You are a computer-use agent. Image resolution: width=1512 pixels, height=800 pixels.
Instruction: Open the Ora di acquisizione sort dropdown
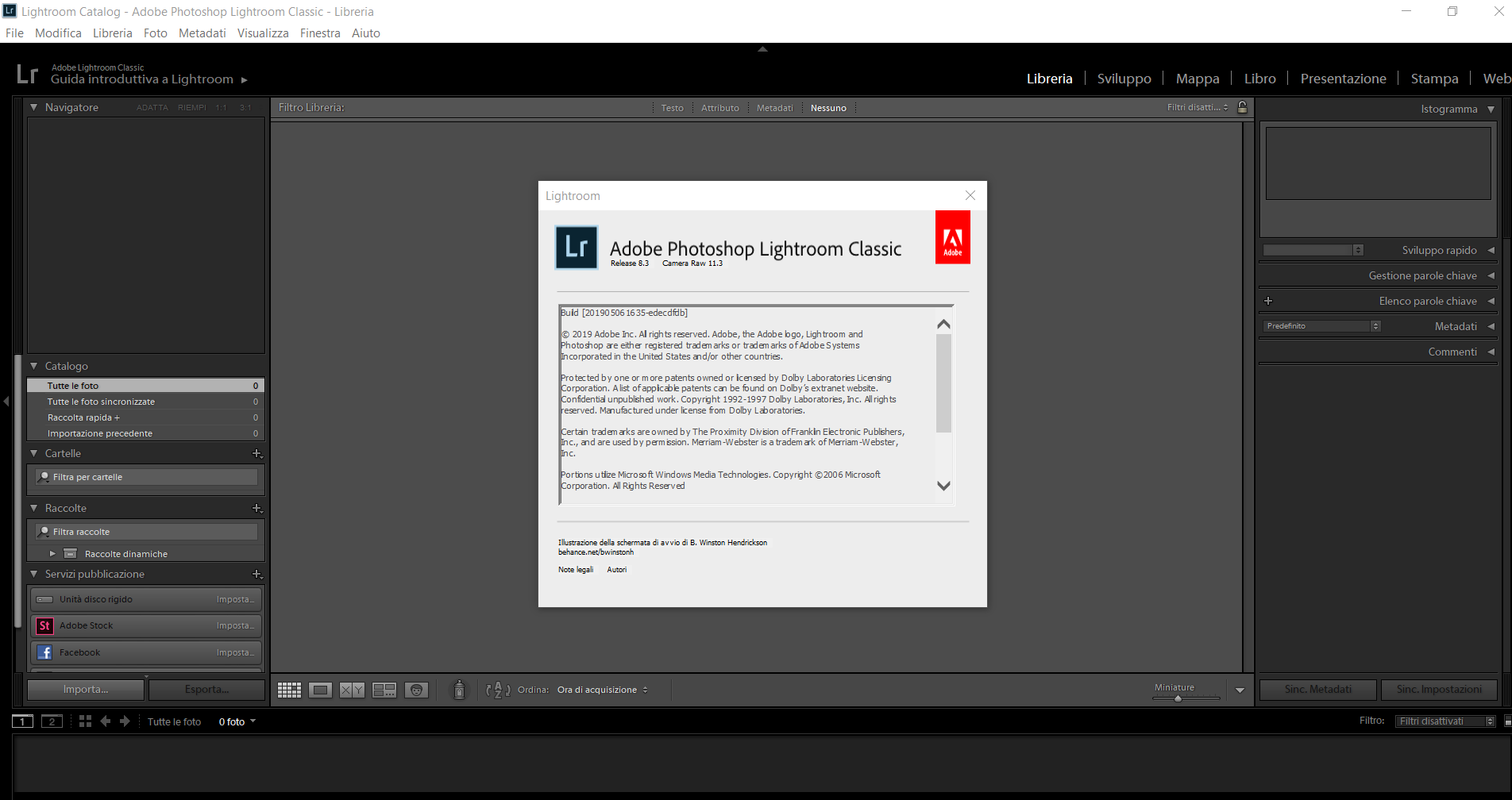(603, 690)
